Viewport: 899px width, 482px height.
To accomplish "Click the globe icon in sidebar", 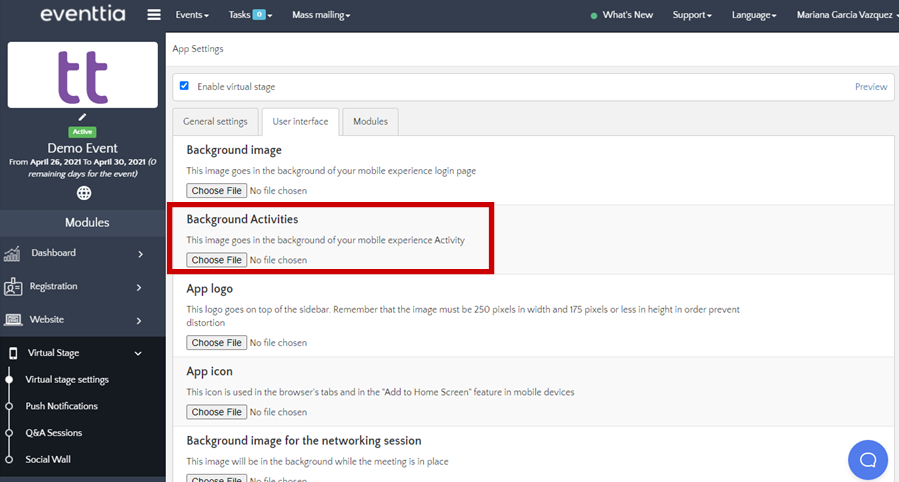I will [x=83, y=193].
